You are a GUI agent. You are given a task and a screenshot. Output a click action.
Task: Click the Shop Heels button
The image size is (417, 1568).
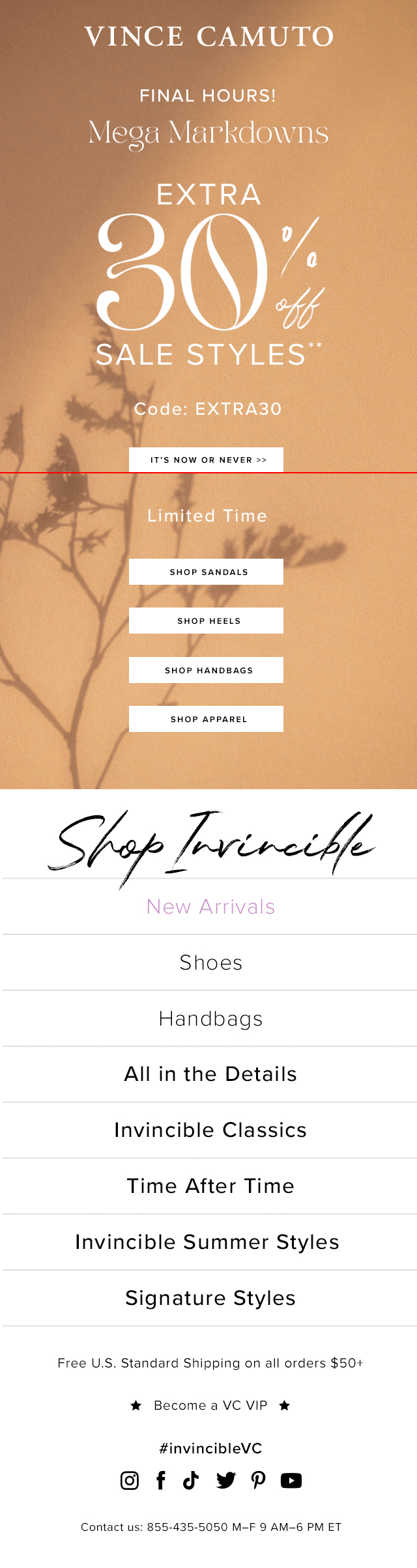[206, 621]
